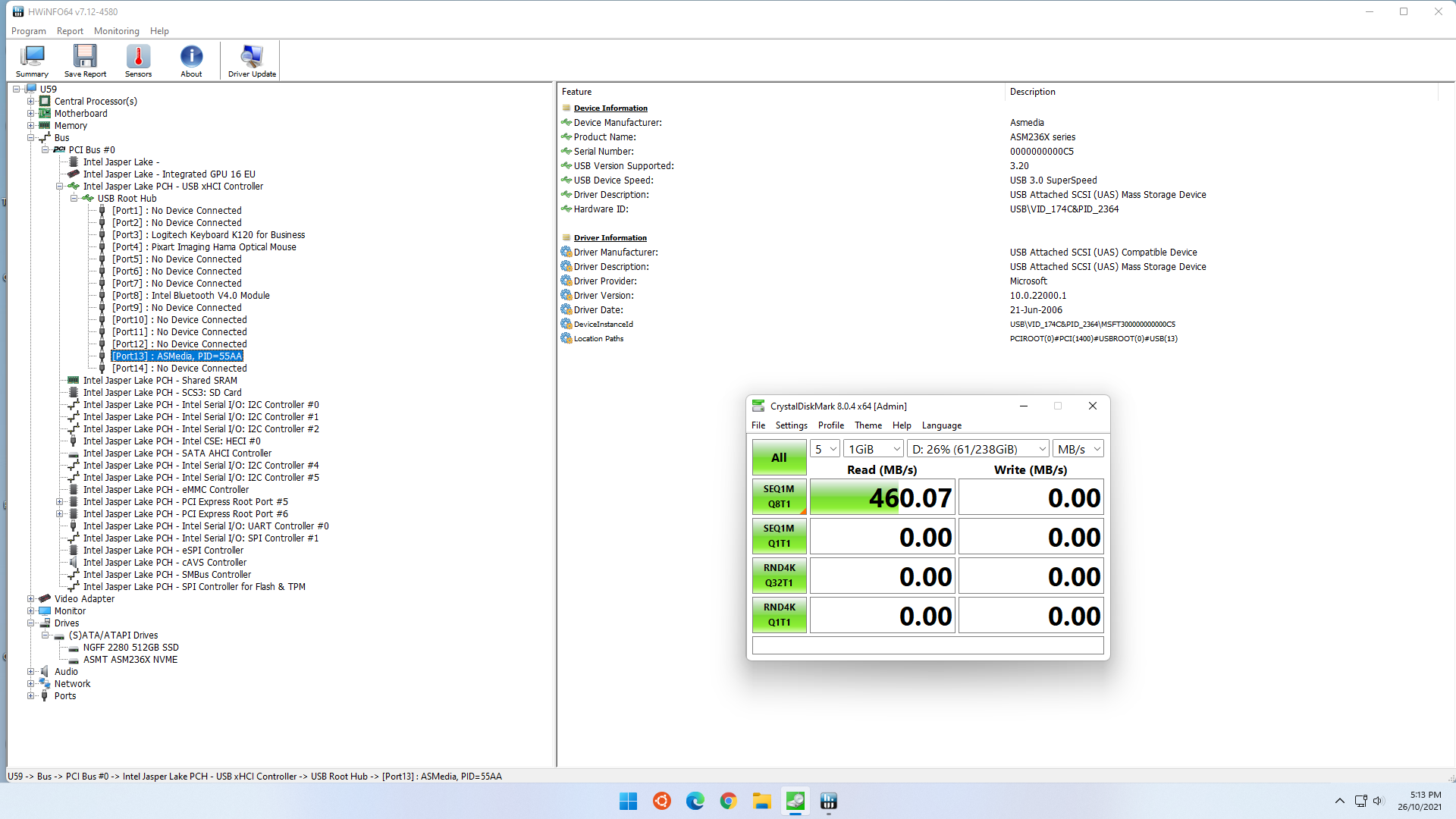
Task: Run the SEQ1M Q1T1 test
Action: [779, 536]
